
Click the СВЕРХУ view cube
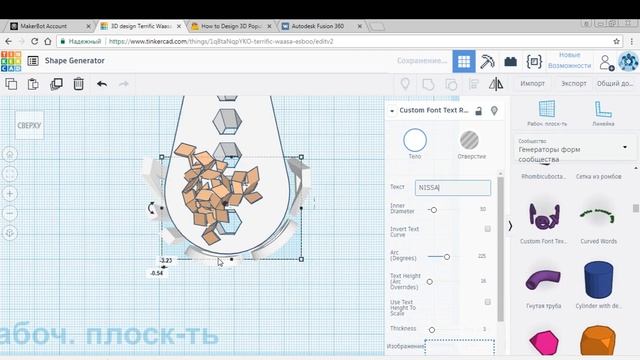tap(29, 125)
